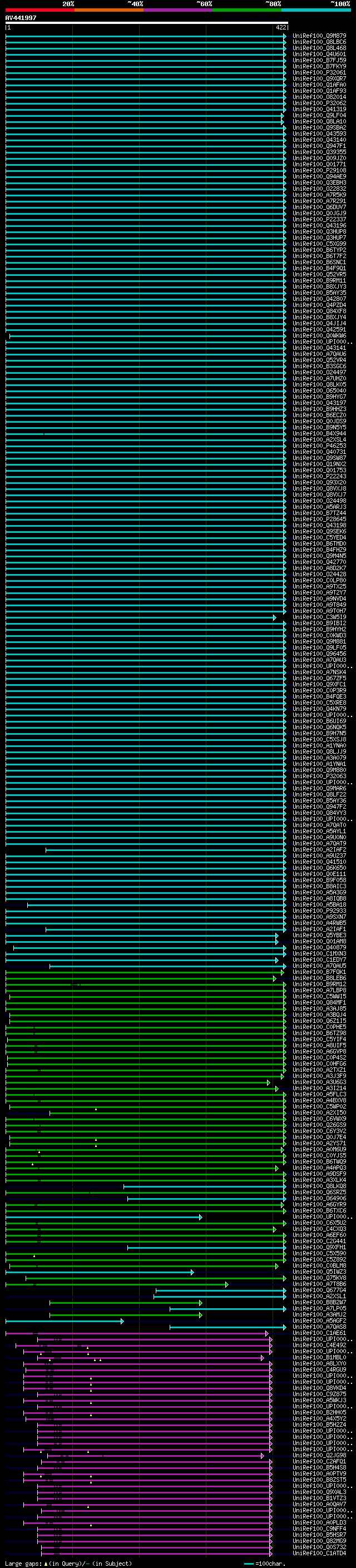Open hit UniRef100_B7FJ59
This screenshot has width=356, height=1568.
(319, 60)
